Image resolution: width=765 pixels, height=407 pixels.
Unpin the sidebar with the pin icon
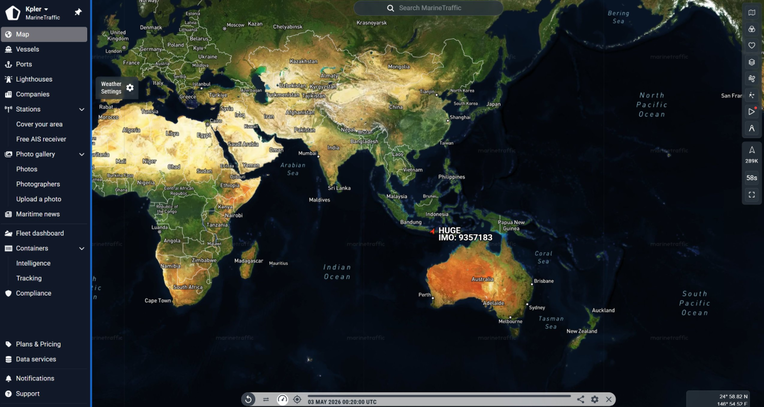[78, 12]
